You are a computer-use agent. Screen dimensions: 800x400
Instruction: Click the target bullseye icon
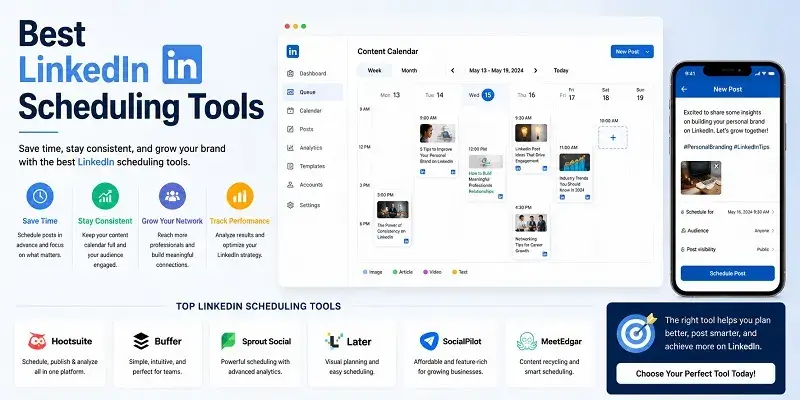click(x=636, y=333)
